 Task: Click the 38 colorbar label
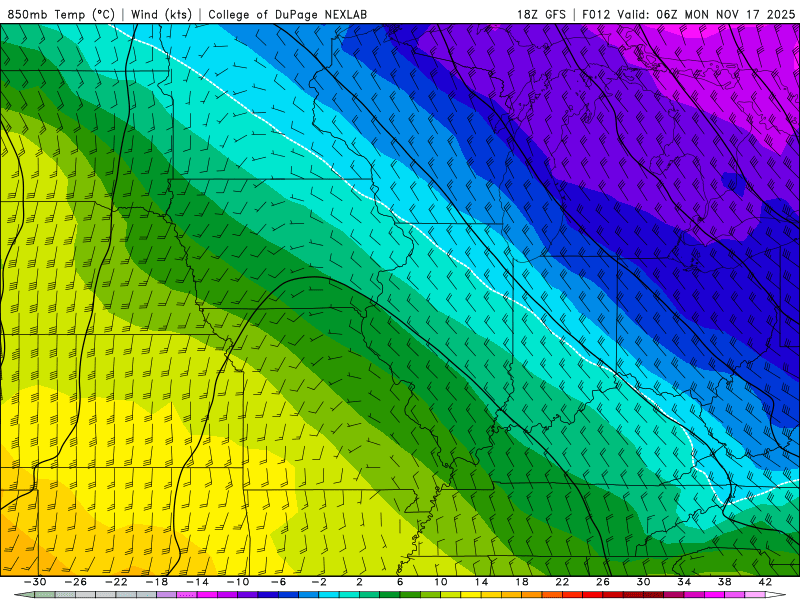pos(724,582)
